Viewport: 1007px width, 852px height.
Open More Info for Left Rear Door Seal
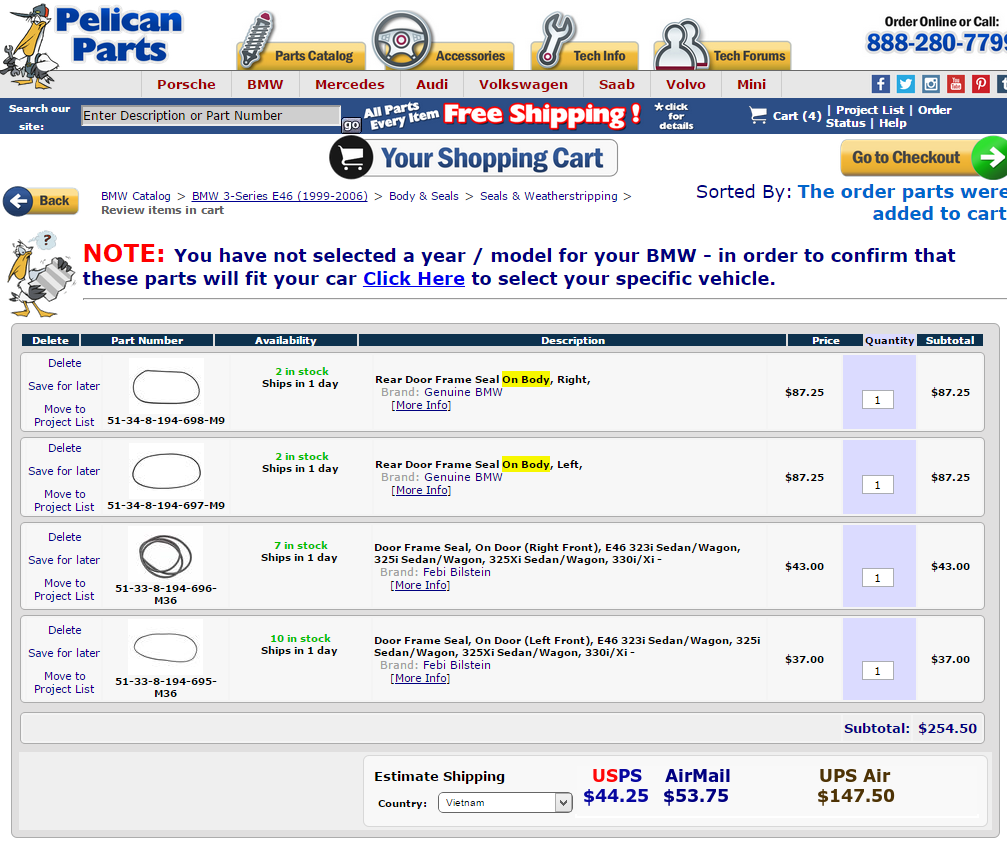click(x=421, y=490)
